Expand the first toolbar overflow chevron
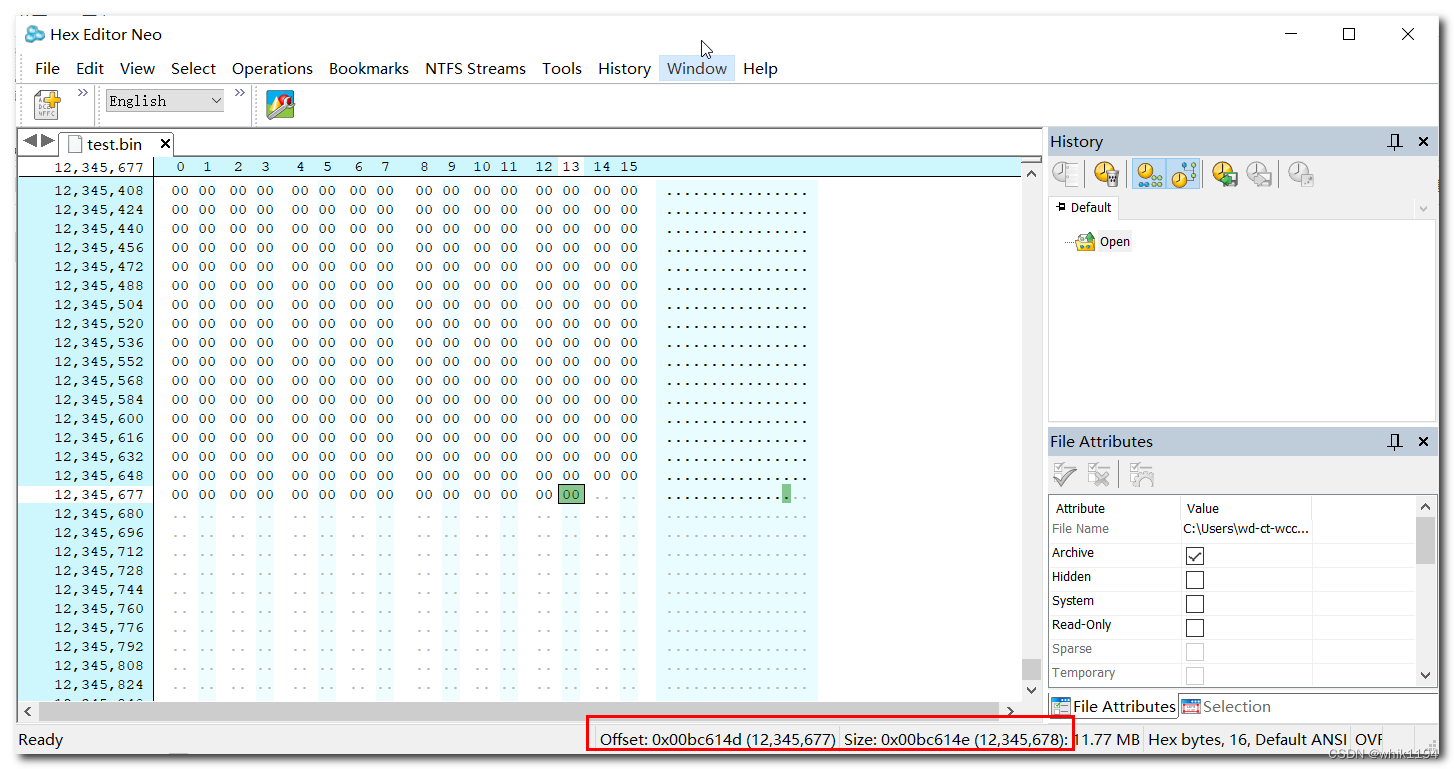The height and width of the screenshot is (769, 1454). click(83, 93)
